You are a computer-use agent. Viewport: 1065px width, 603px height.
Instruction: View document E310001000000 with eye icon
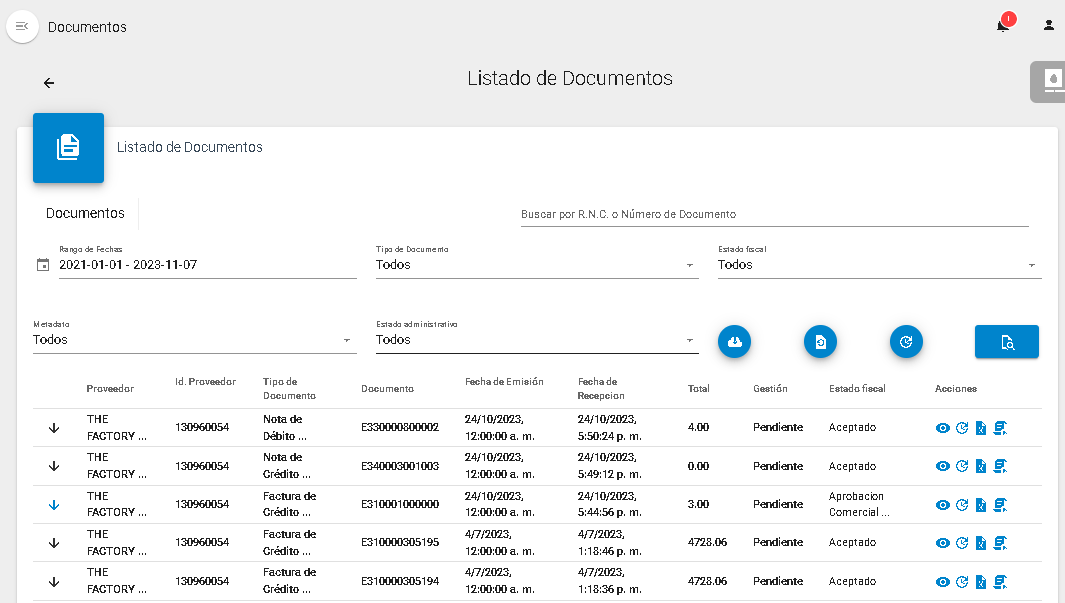[942, 505]
